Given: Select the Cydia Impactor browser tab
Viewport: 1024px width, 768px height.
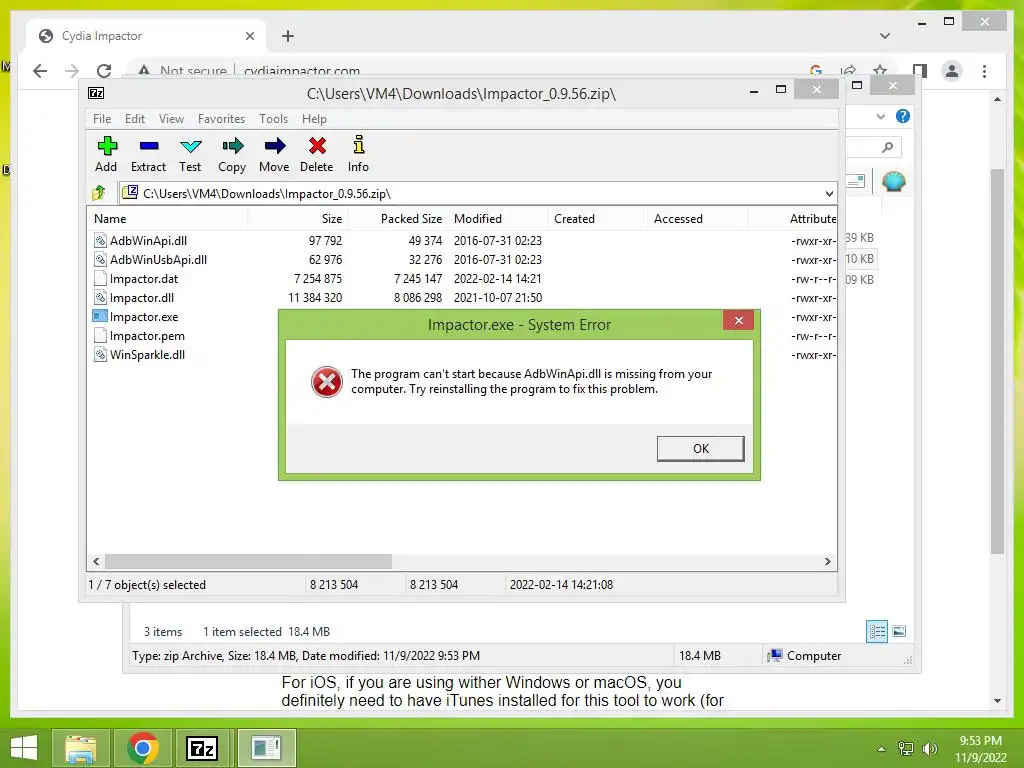Looking at the screenshot, I should click(146, 36).
